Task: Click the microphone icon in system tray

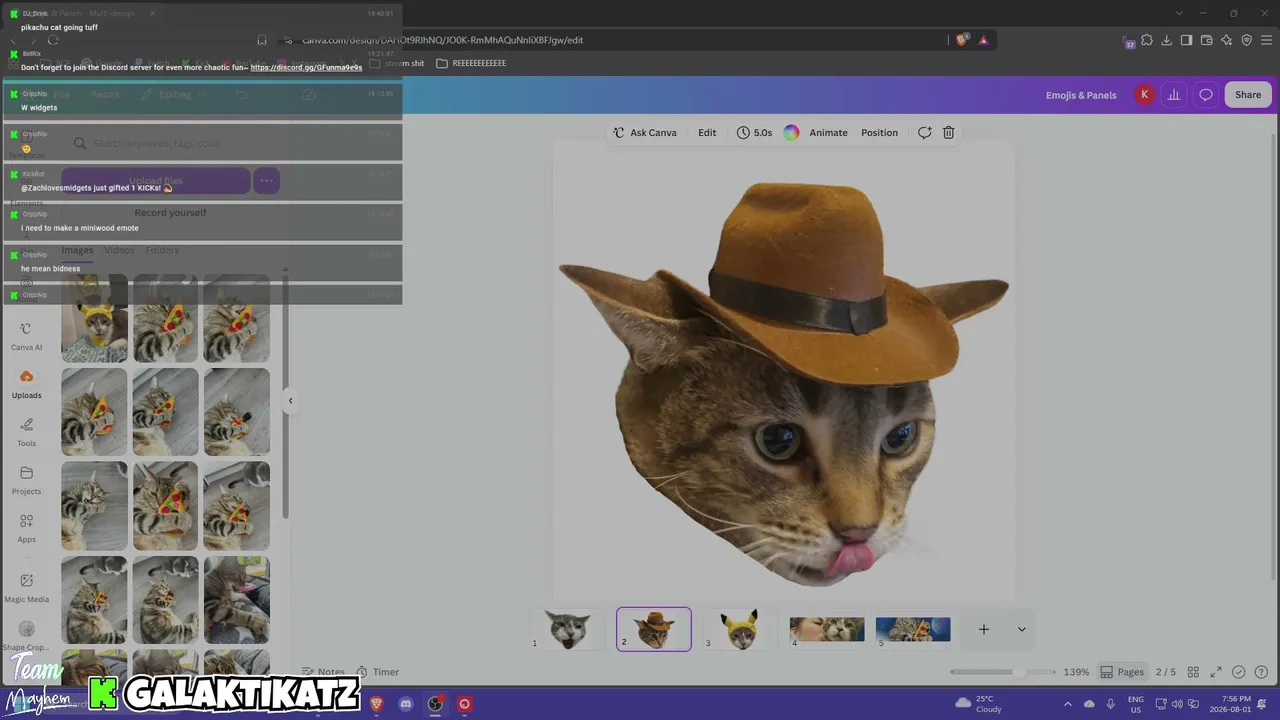Action: point(1110,704)
